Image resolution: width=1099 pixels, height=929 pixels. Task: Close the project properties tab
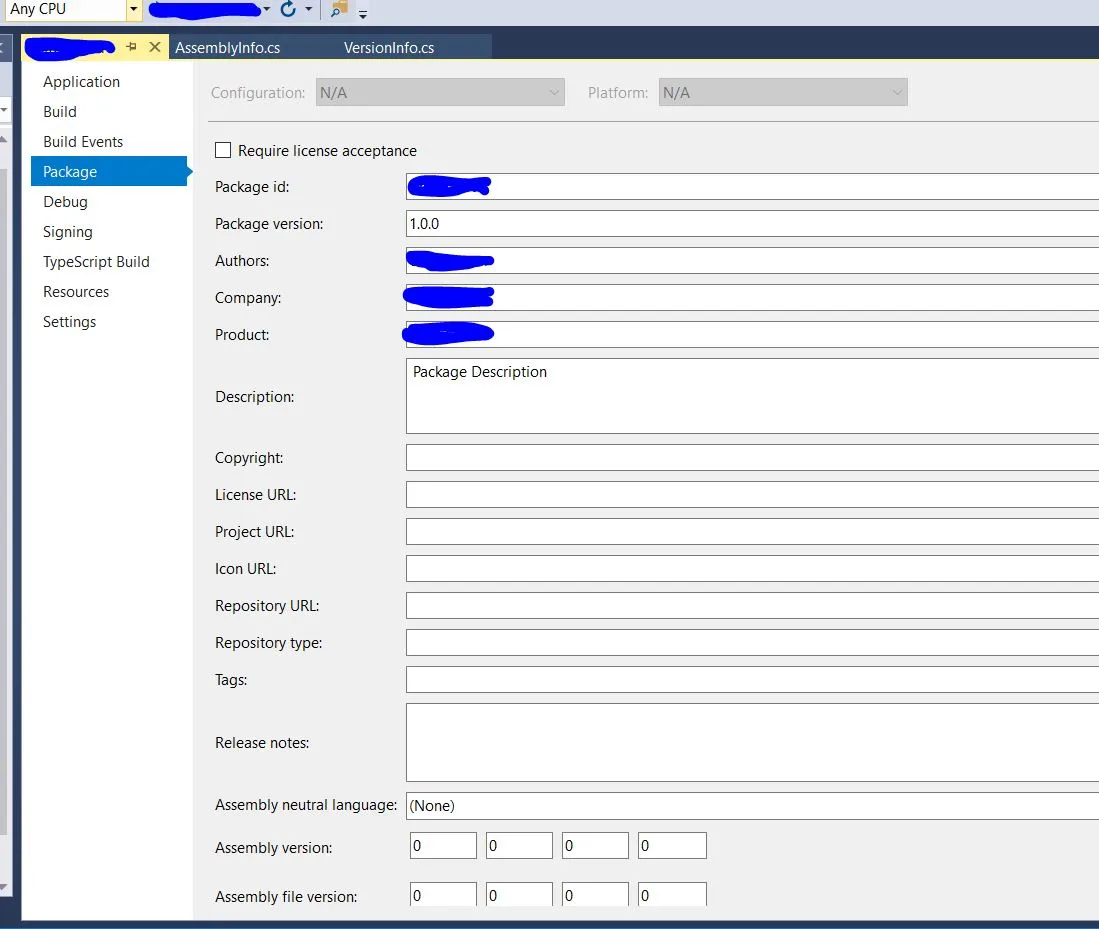click(x=155, y=47)
